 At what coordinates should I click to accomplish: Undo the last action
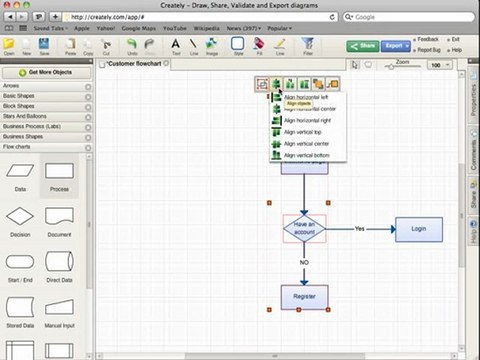click(132, 46)
